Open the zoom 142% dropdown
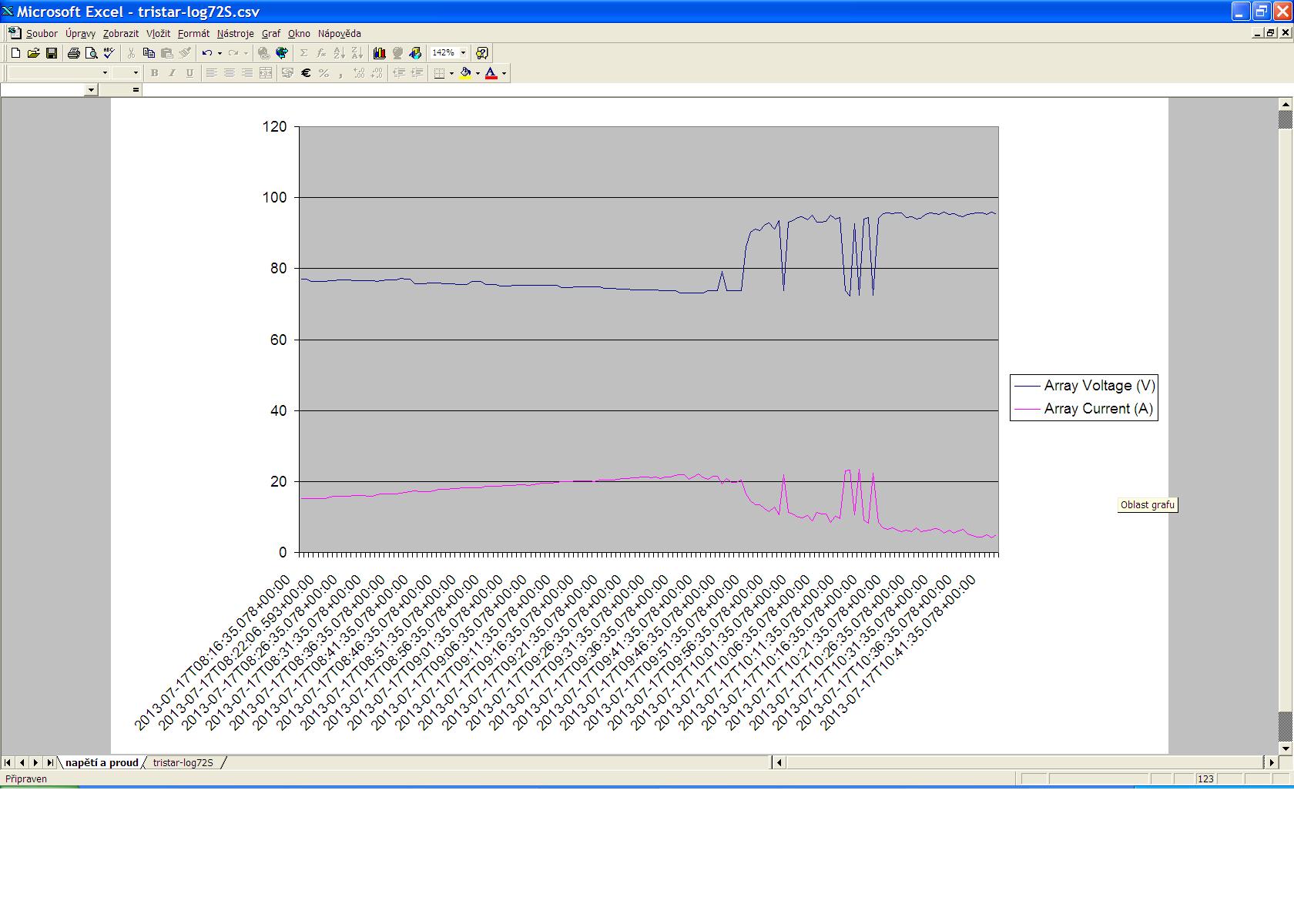The height and width of the screenshot is (924, 1294). (x=463, y=53)
